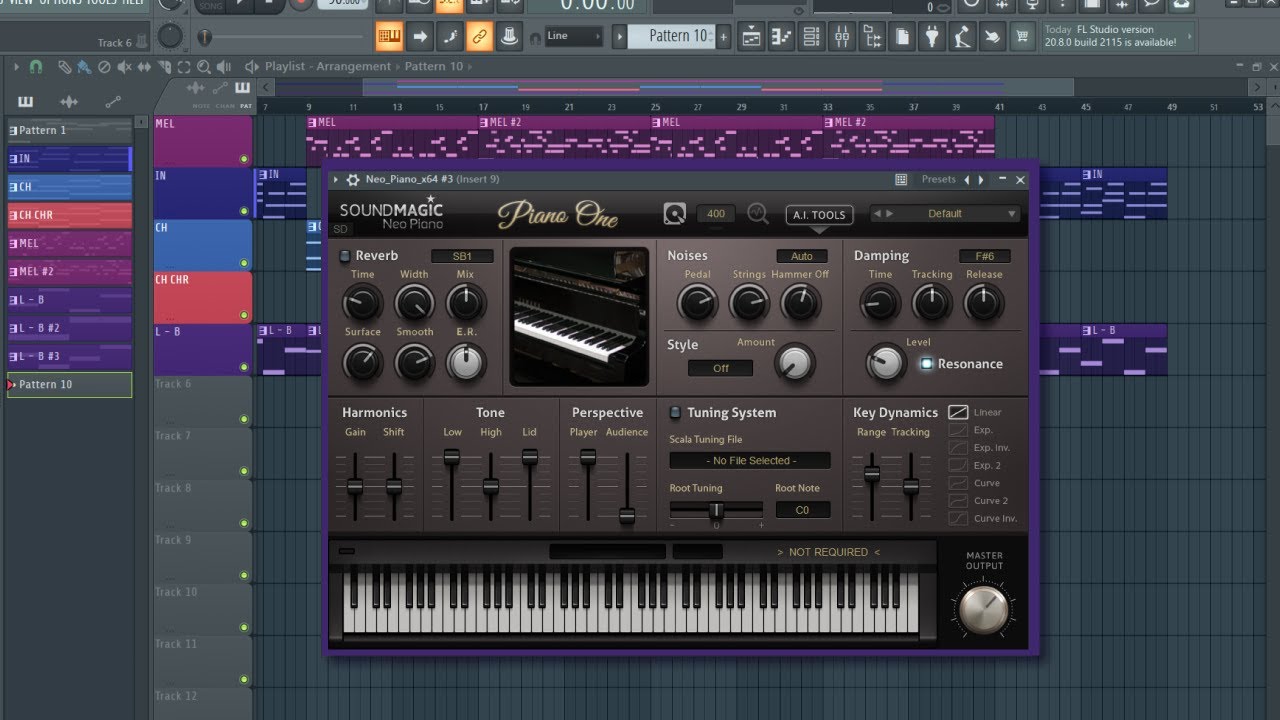Select Pattern 1 in picker list

click(69, 130)
